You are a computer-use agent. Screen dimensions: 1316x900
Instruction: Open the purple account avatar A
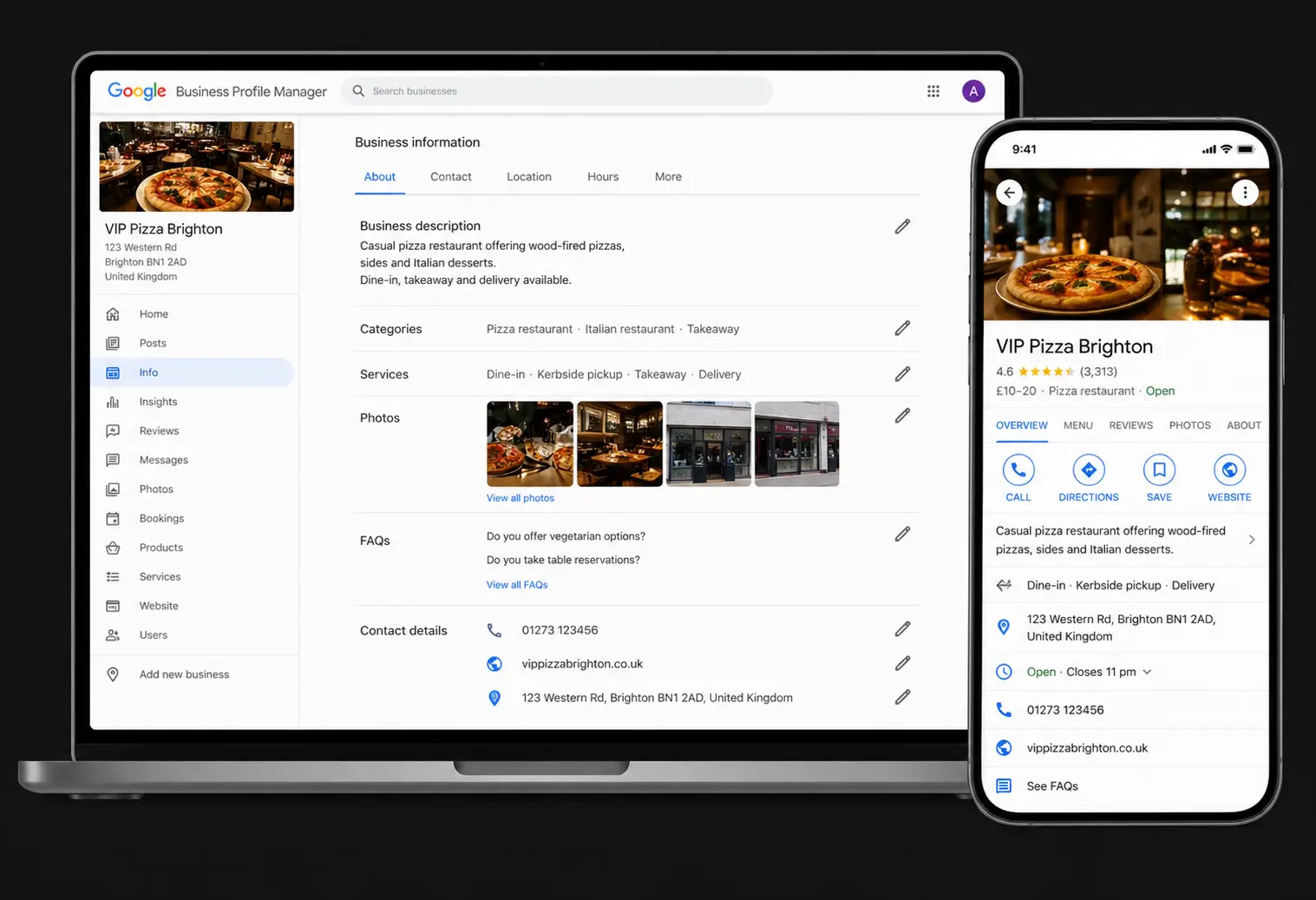click(973, 91)
